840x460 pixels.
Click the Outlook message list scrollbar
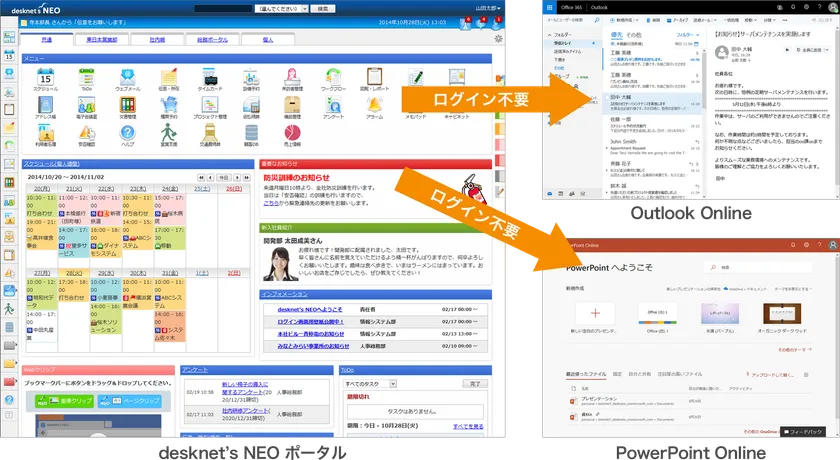(x=703, y=79)
